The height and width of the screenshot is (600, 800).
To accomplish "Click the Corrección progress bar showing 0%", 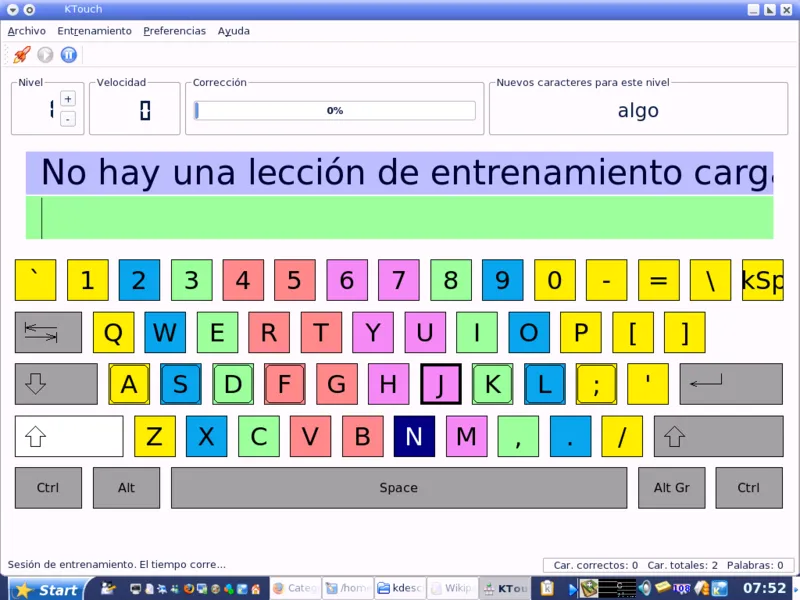I will 334,110.
